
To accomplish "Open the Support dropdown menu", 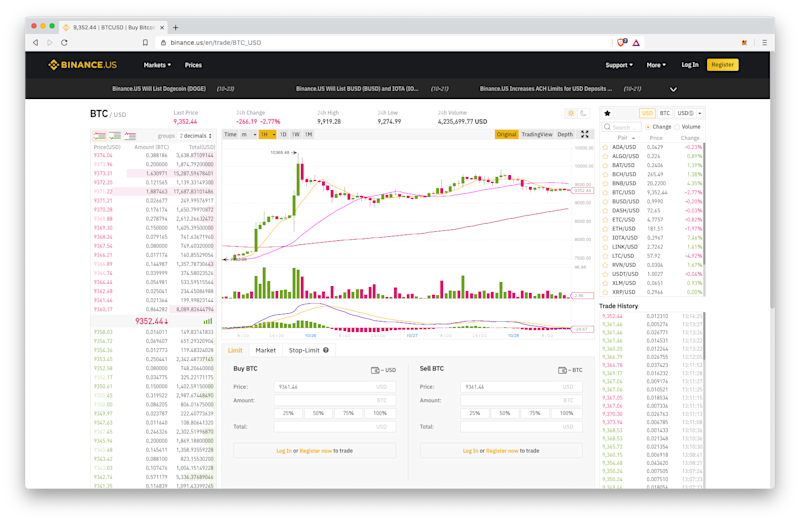I will pos(619,65).
